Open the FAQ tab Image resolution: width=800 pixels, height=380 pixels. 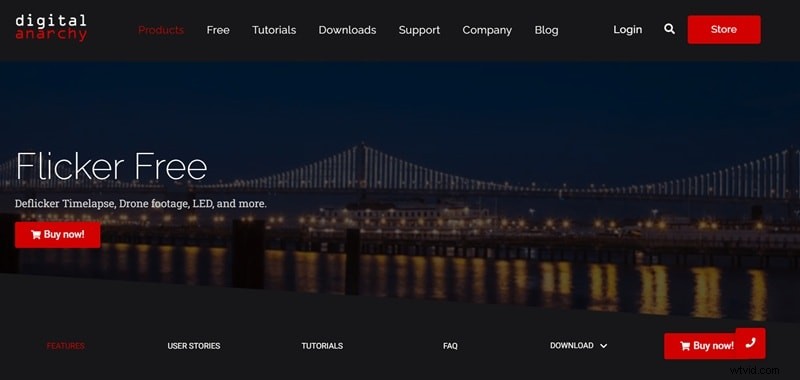point(450,346)
